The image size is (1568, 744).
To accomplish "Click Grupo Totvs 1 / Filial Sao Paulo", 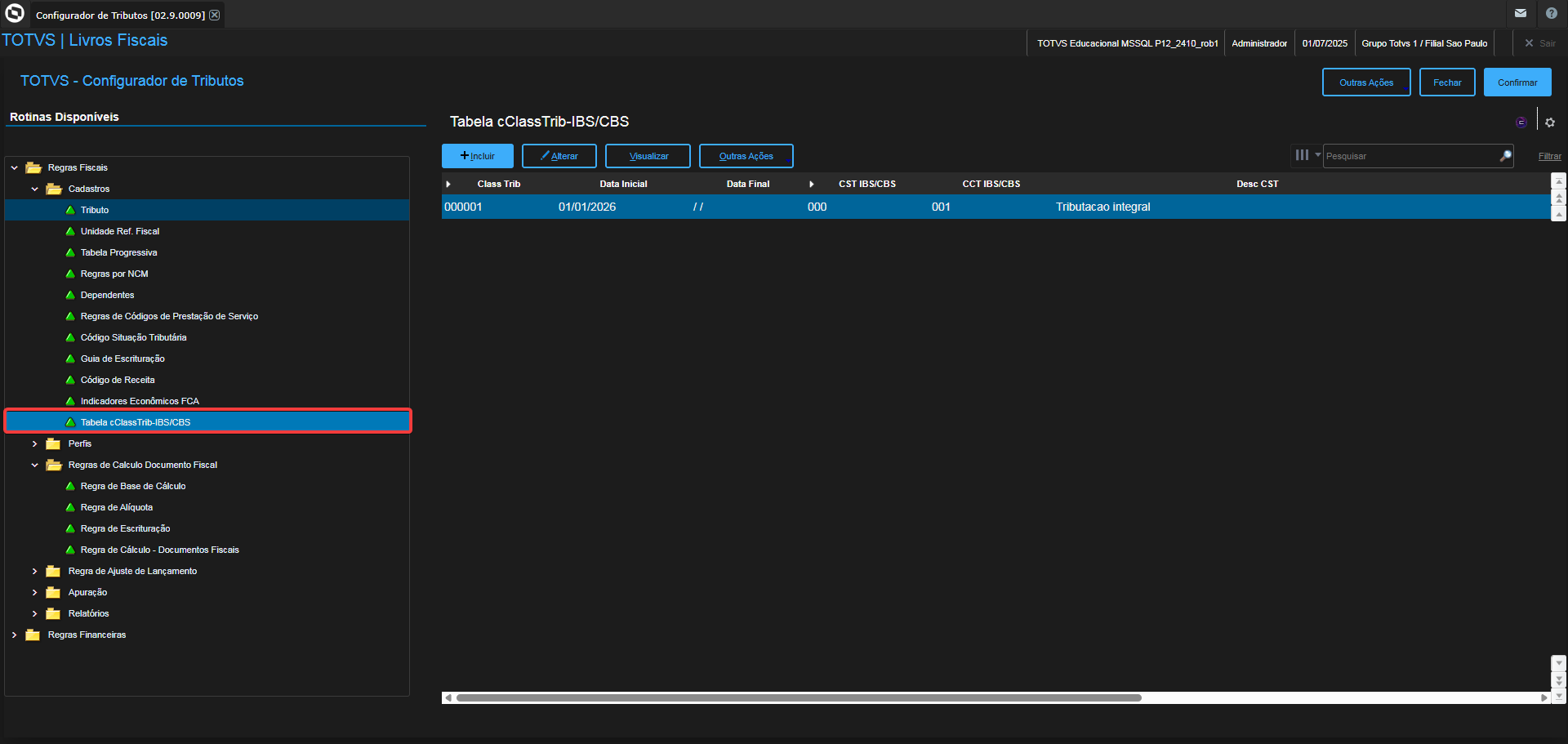I will pyautogui.click(x=1424, y=43).
